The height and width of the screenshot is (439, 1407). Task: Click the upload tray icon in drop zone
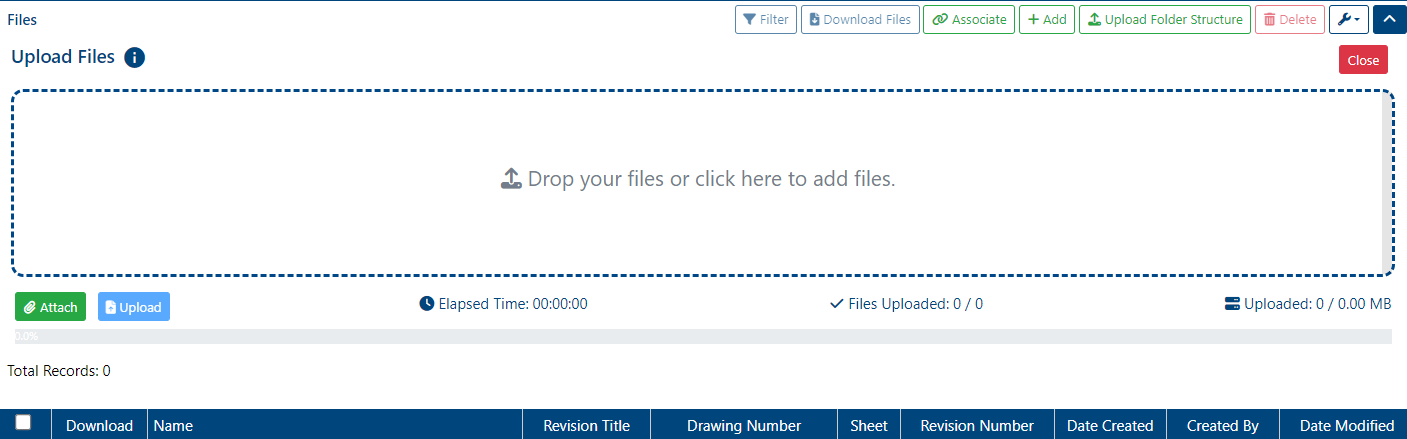[511, 179]
